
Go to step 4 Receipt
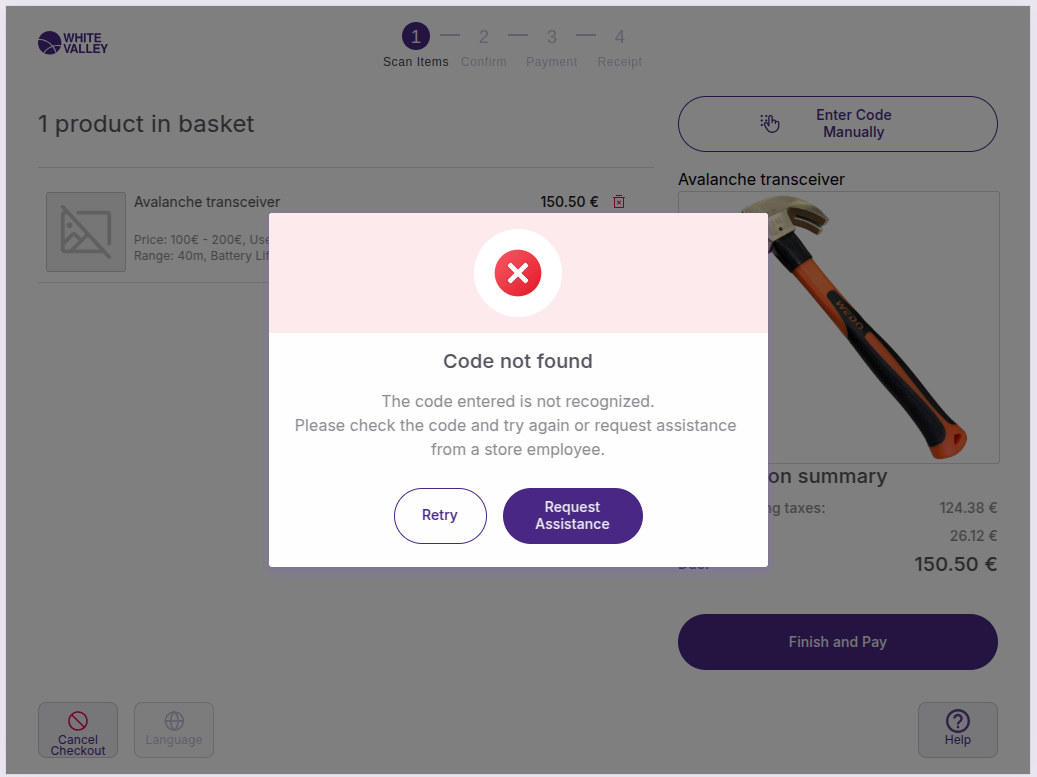click(x=620, y=38)
